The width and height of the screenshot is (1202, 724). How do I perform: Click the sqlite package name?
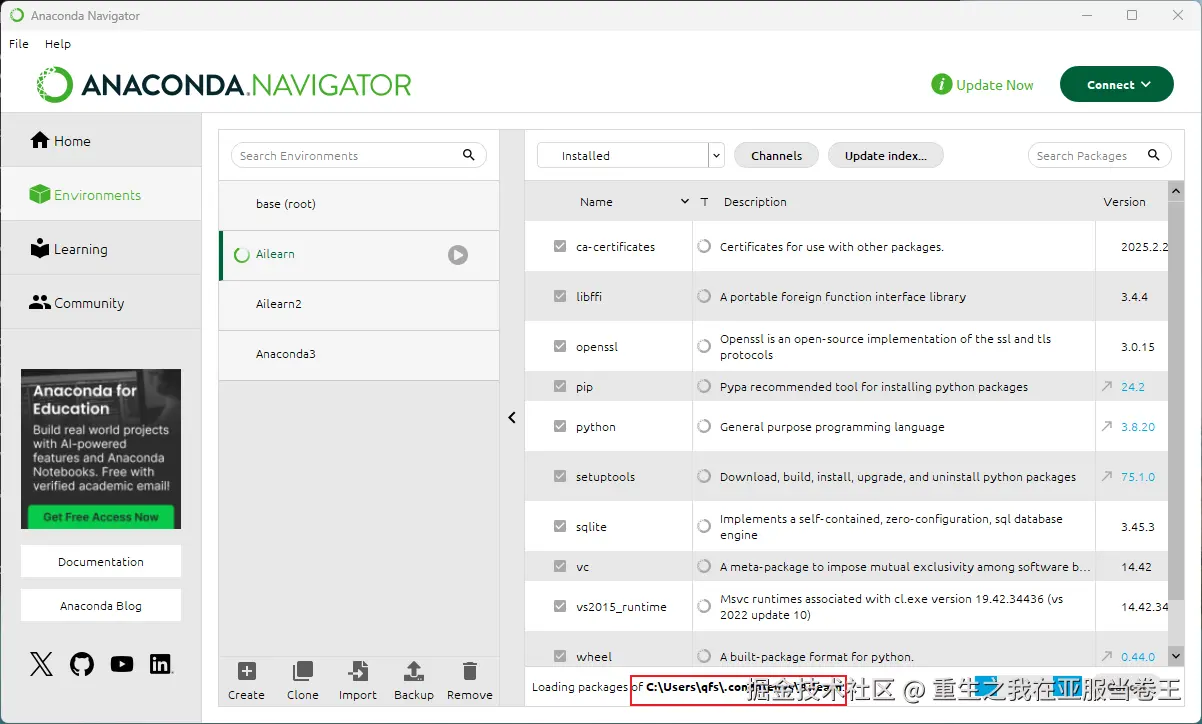click(591, 526)
